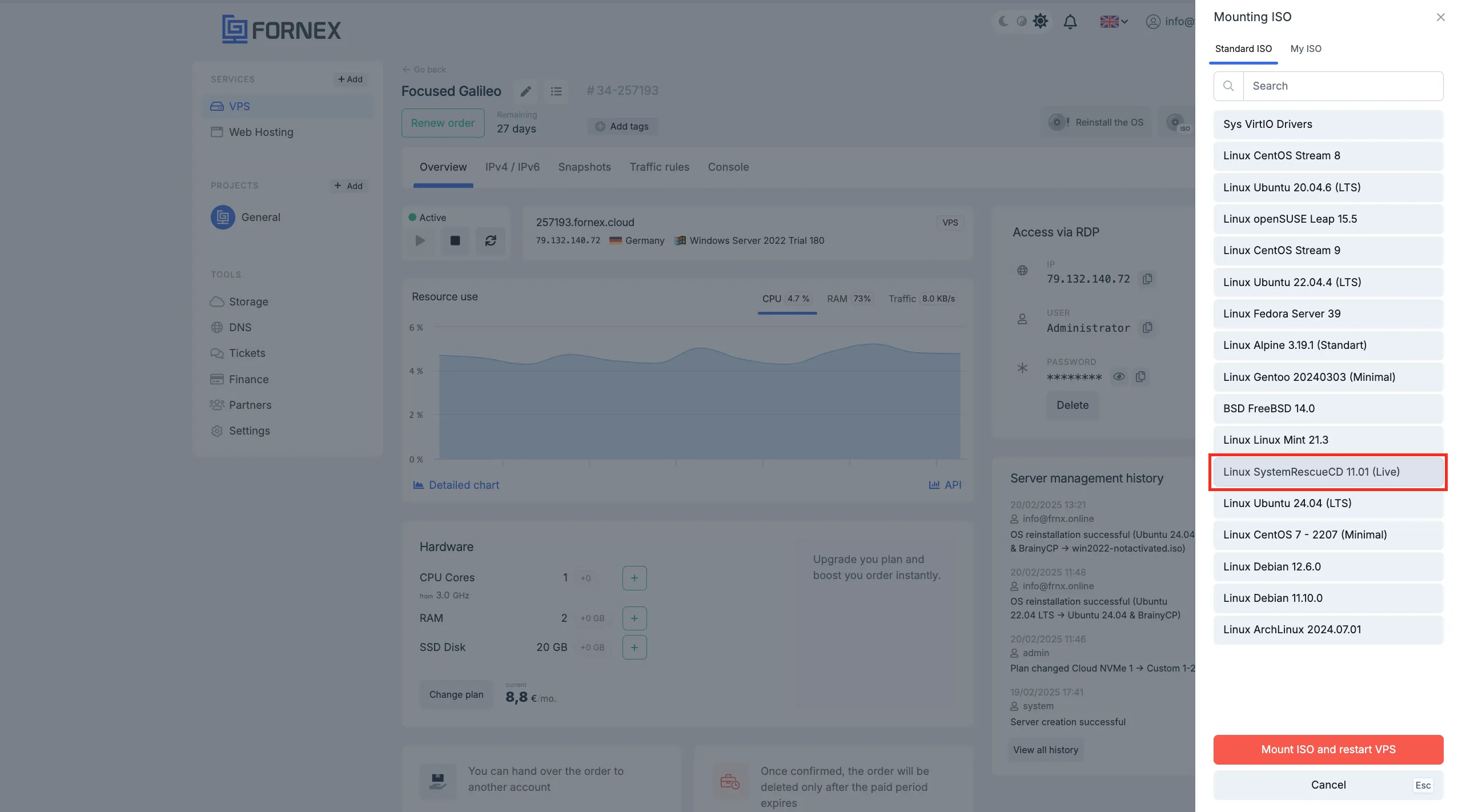1462x812 pixels.
Task: Select Linux Ubuntu 20.04.6 (LTS) ISO
Action: pos(1328,187)
